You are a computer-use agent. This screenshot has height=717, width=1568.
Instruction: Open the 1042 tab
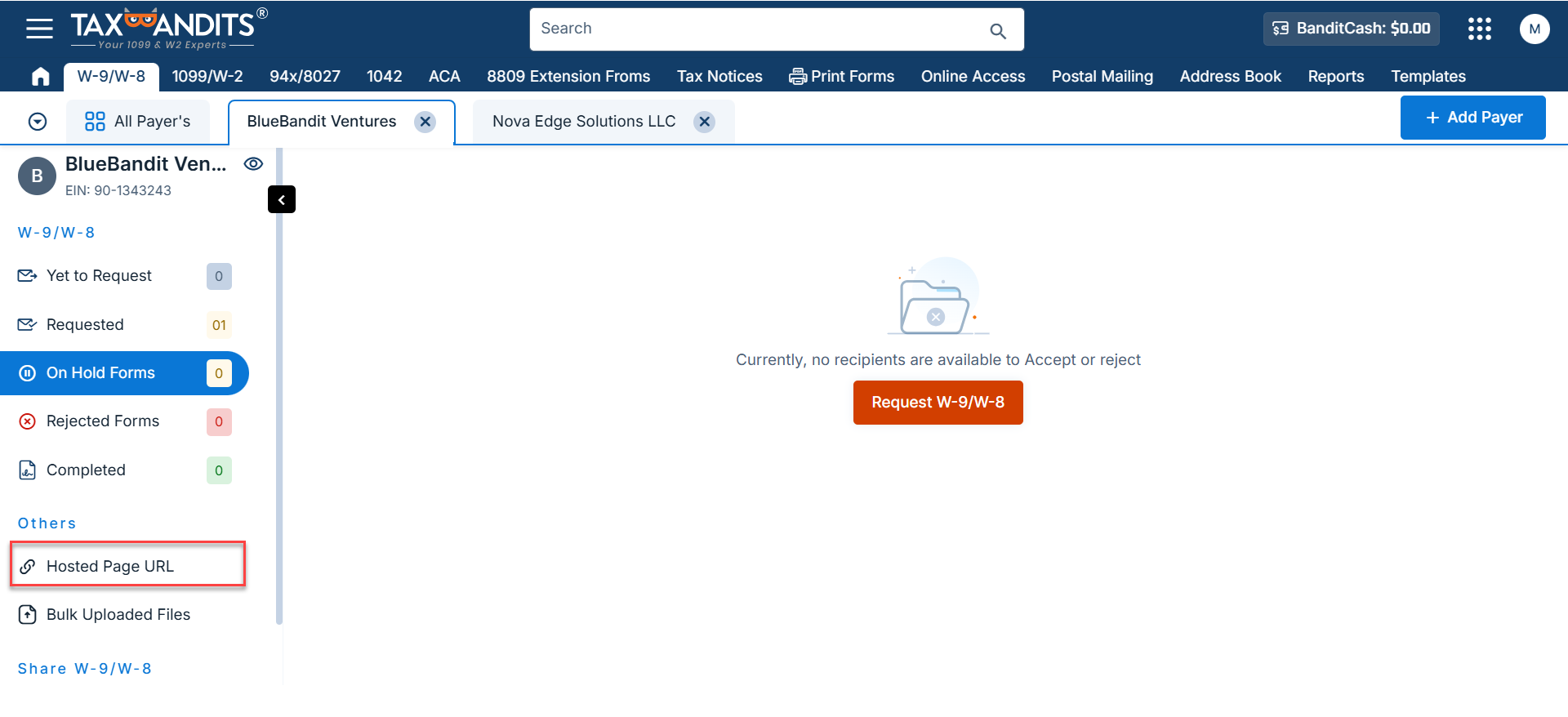coord(384,77)
